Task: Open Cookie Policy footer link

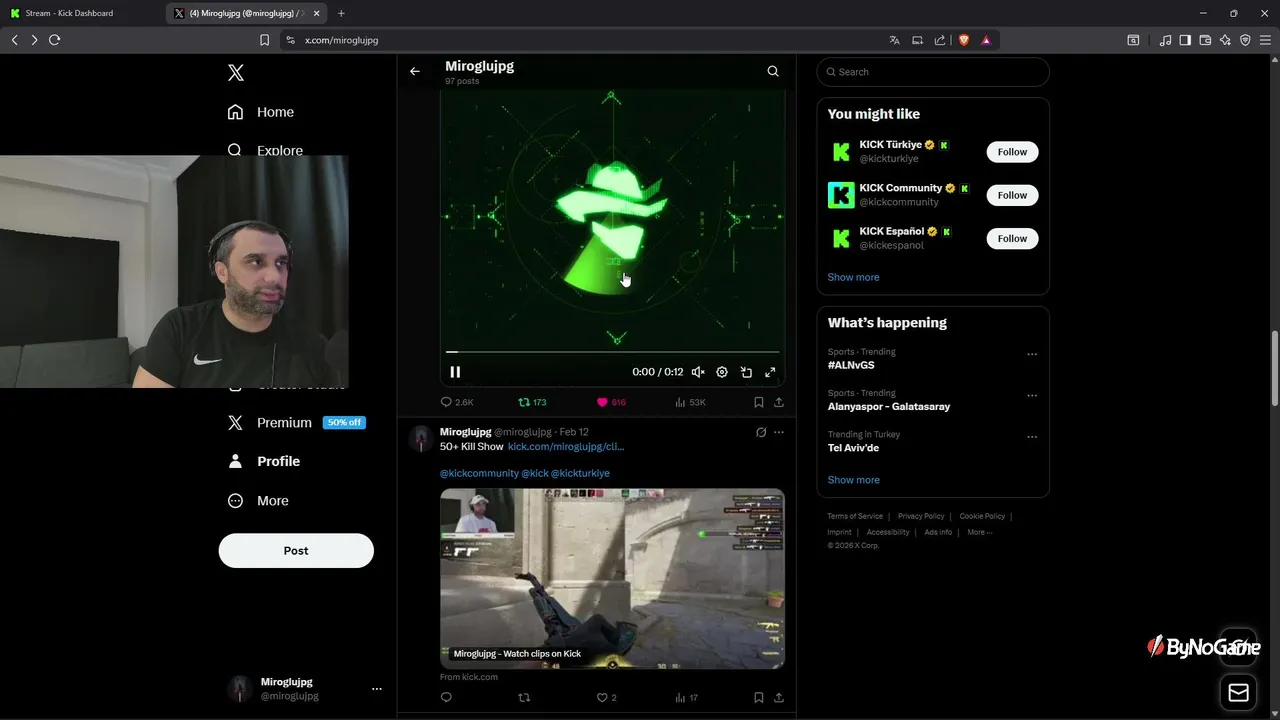Action: [x=982, y=516]
